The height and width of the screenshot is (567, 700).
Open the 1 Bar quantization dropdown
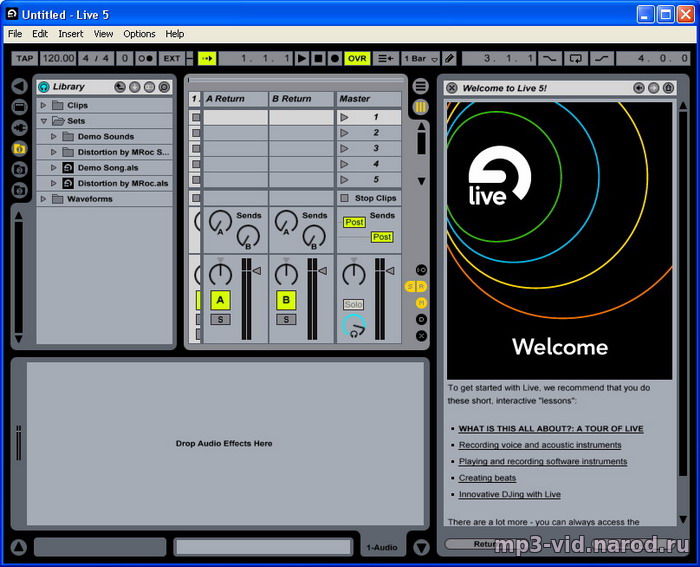point(421,58)
